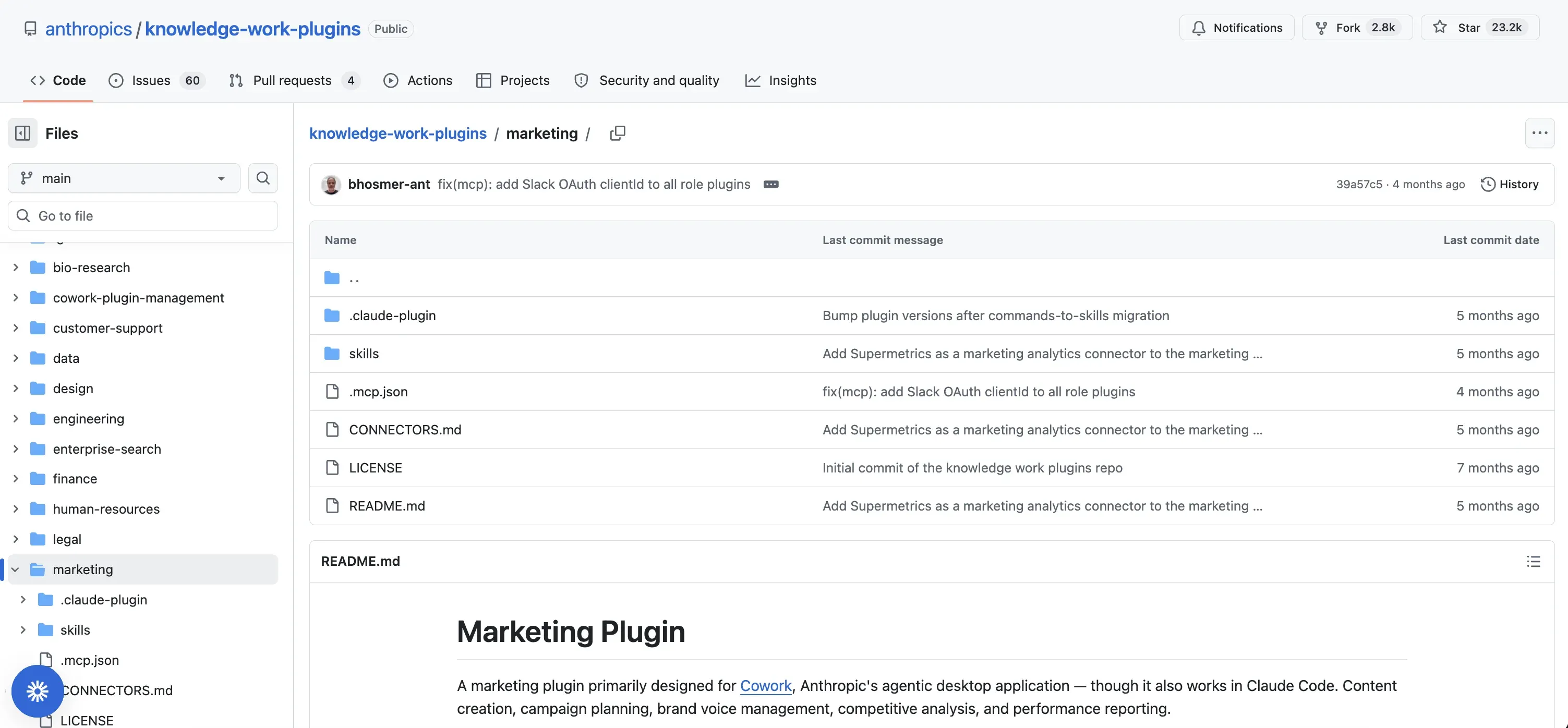This screenshot has height=728, width=1568.
Task: Expand the bio-research folder chevron
Action: (x=16, y=267)
